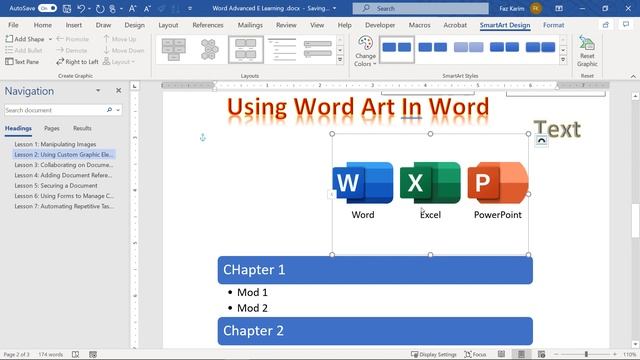Click the Redo/Repeat icon
This screenshot has height=360, width=640.
tap(100, 8)
